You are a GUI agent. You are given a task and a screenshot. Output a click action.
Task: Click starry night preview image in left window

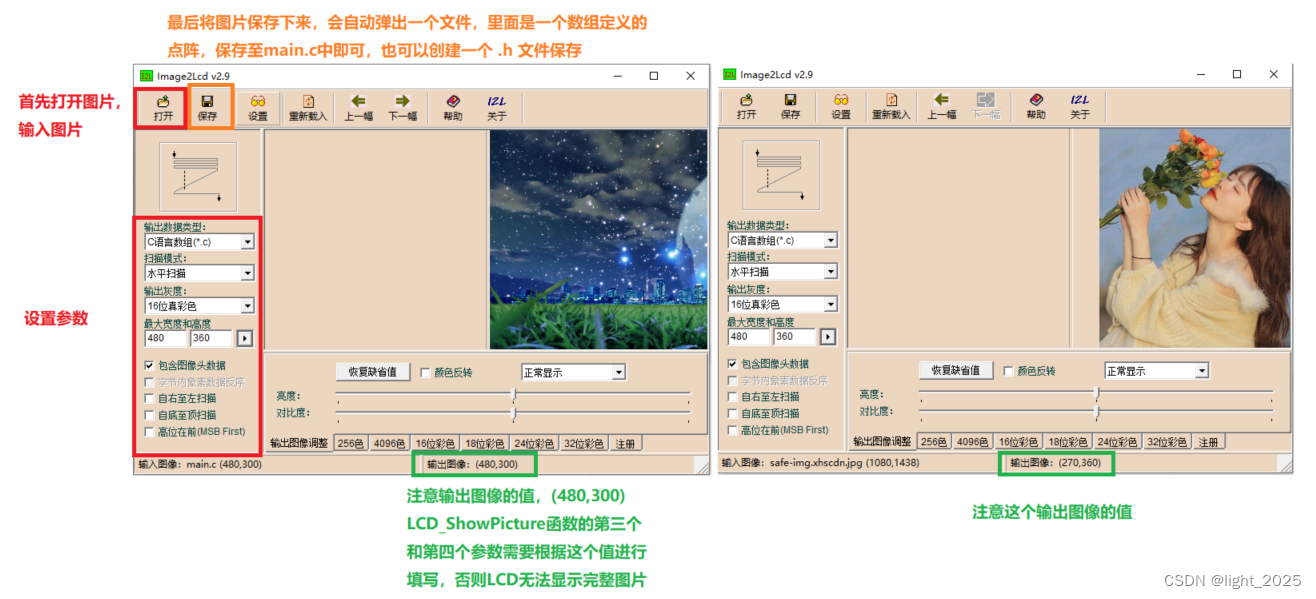click(x=598, y=239)
